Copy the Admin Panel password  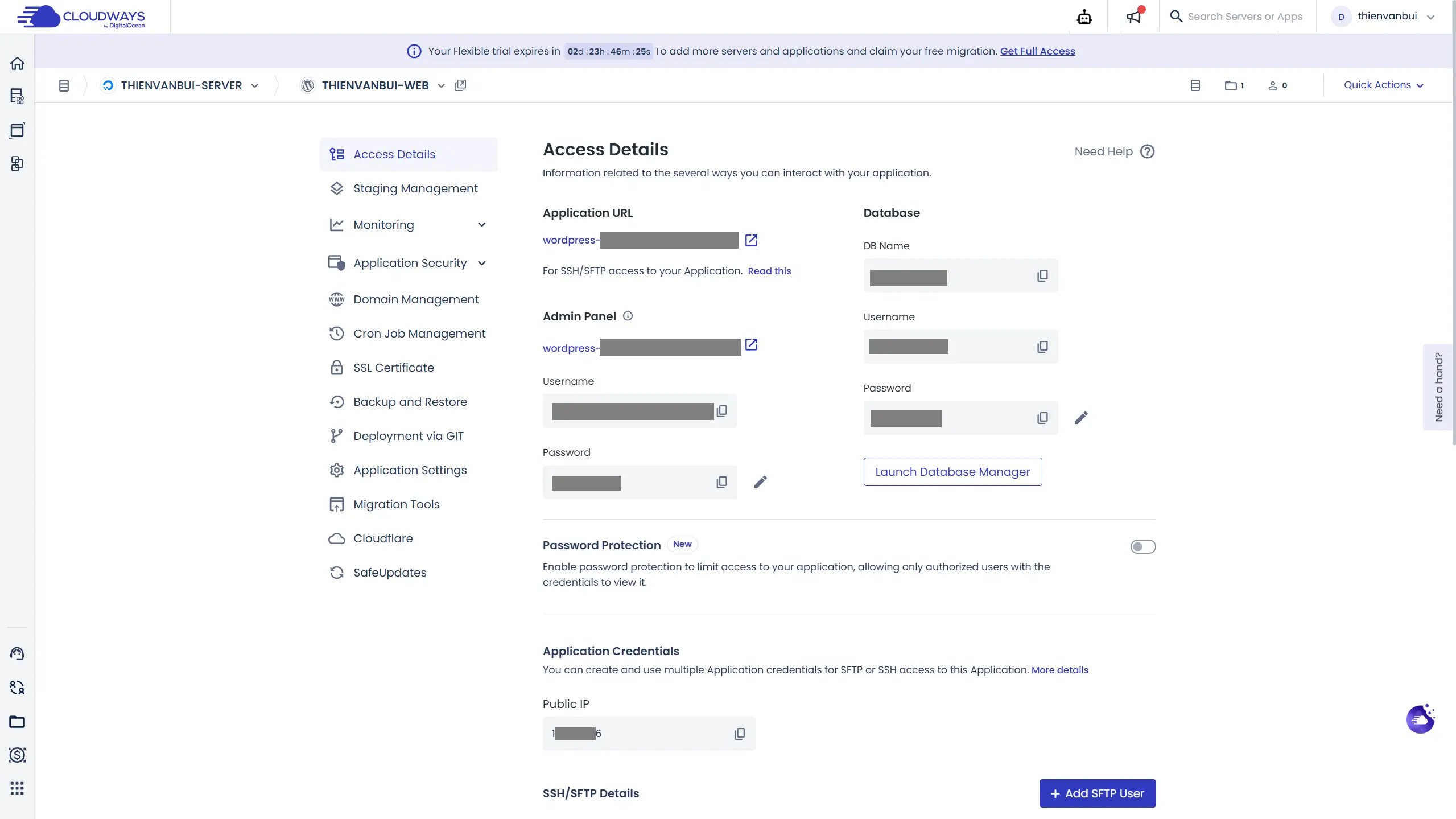pos(721,482)
